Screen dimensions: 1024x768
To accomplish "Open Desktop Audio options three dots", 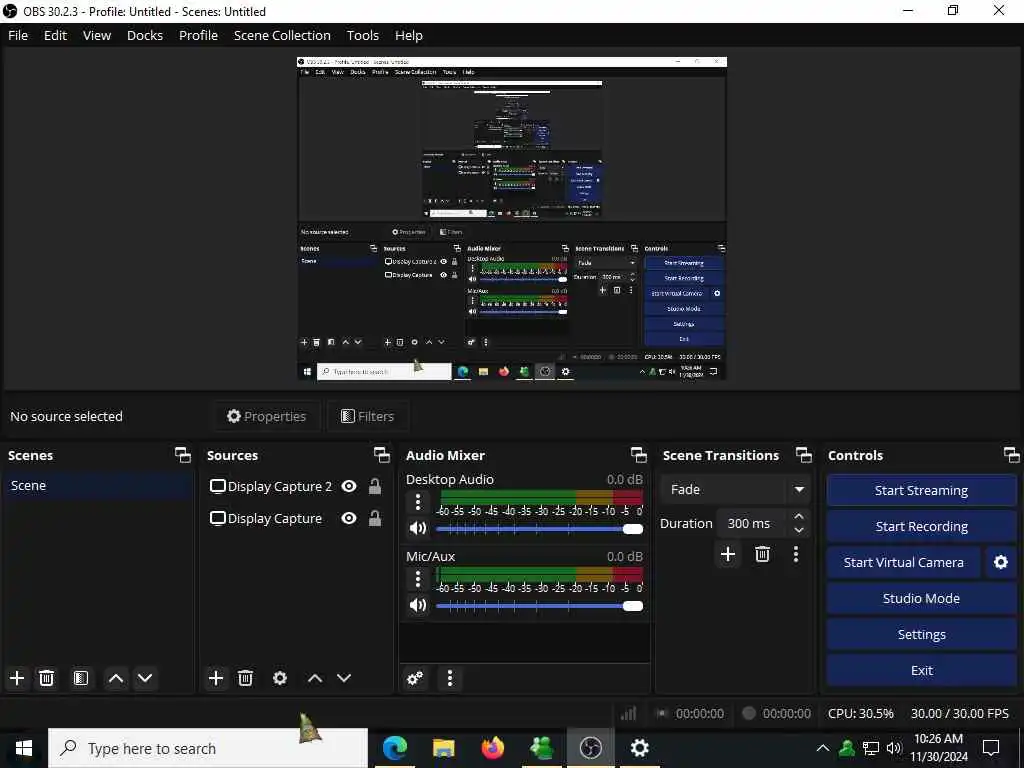I will point(418,502).
